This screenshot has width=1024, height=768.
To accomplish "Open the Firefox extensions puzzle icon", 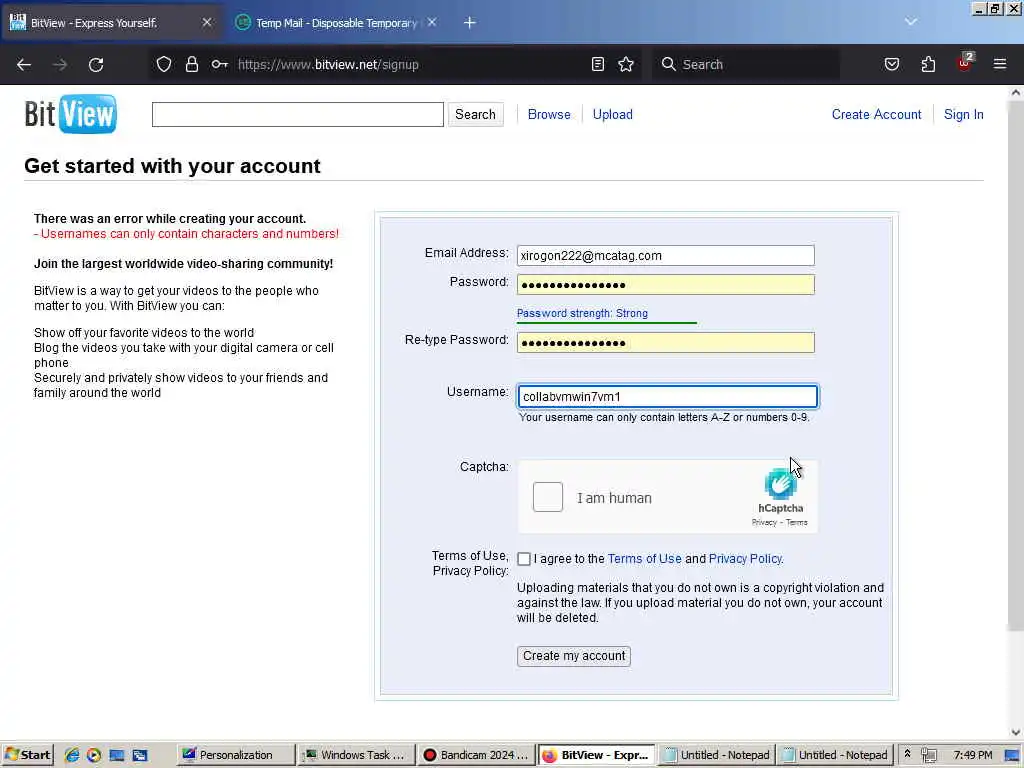I will click(x=928, y=64).
